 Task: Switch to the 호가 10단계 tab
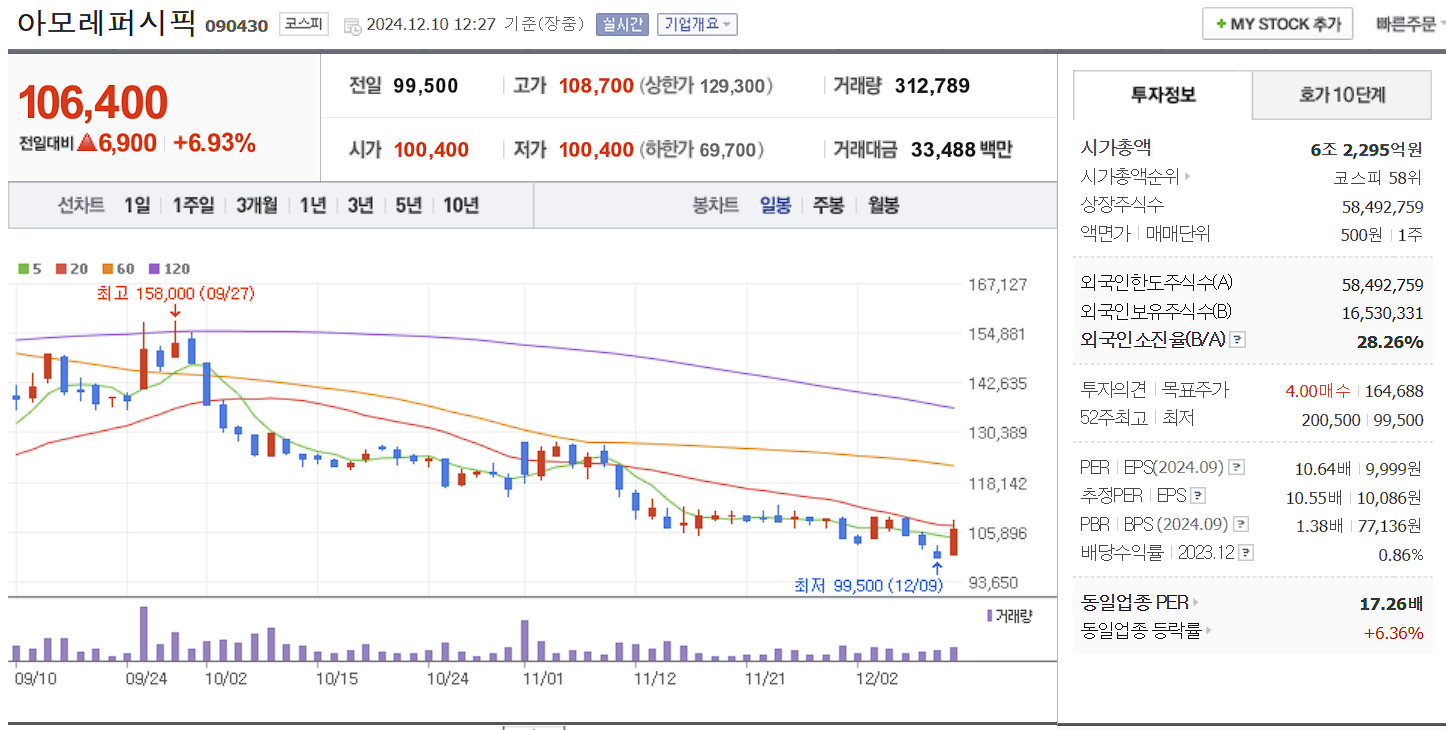tap(1341, 95)
